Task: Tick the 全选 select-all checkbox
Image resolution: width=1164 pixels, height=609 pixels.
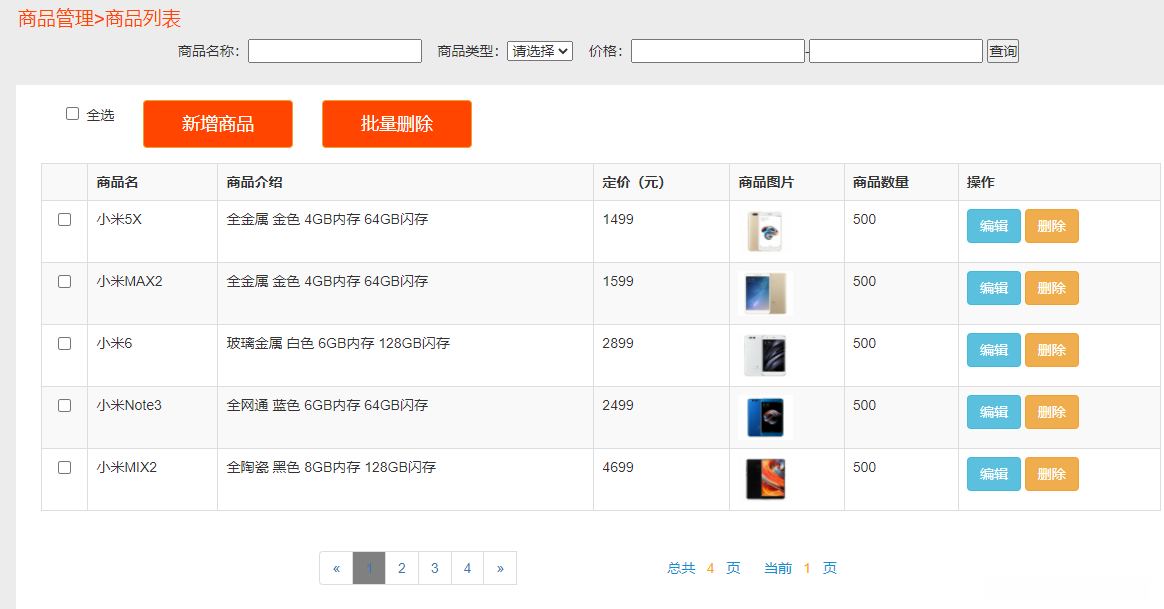Action: pyautogui.click(x=72, y=114)
